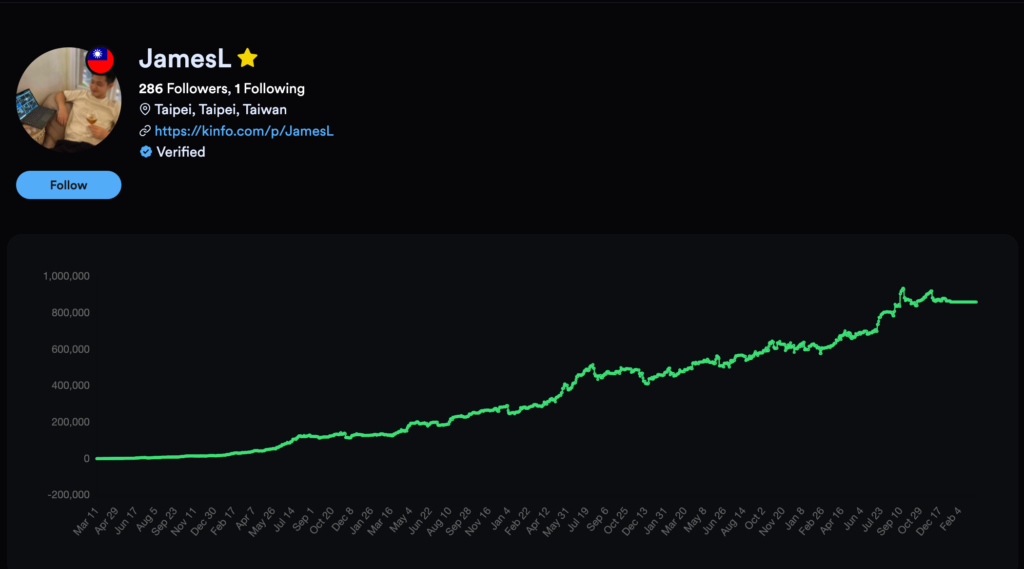
Task: Click the last Feb 4 x-axis label
Action: coord(964,521)
